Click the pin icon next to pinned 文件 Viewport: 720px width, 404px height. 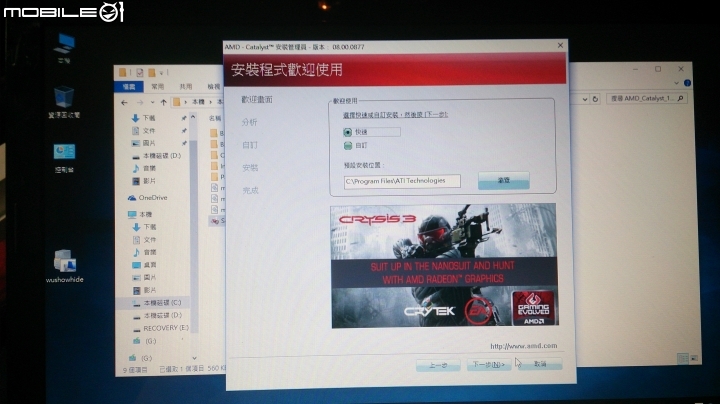tap(184, 131)
